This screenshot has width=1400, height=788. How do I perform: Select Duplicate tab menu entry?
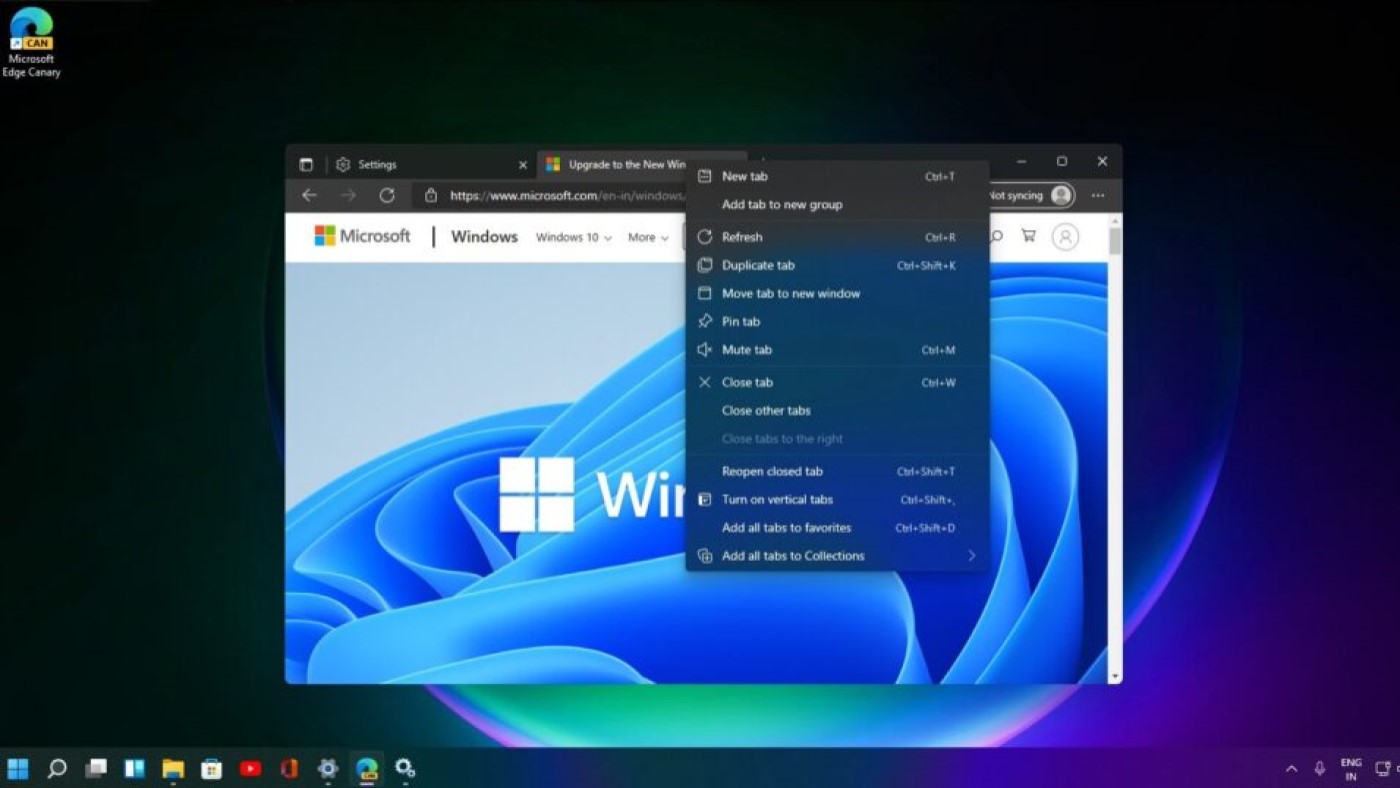click(837, 265)
